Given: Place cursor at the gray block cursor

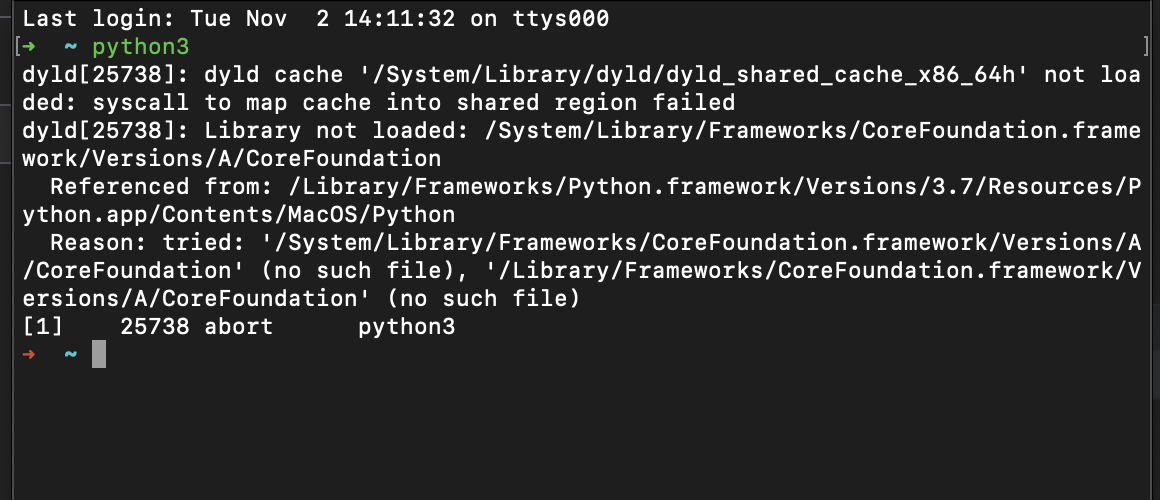Looking at the screenshot, I should coord(98,354).
